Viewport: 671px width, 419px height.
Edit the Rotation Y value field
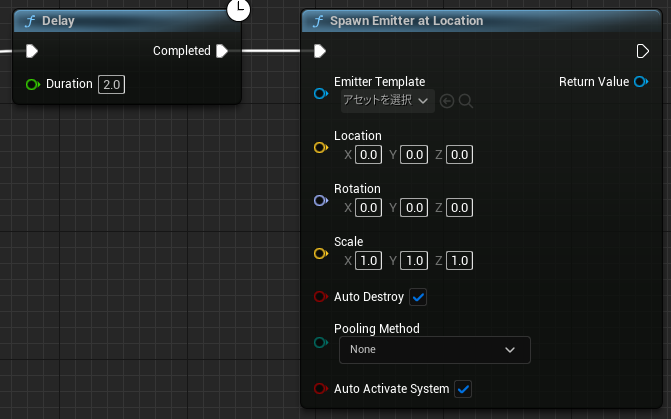[x=414, y=208]
